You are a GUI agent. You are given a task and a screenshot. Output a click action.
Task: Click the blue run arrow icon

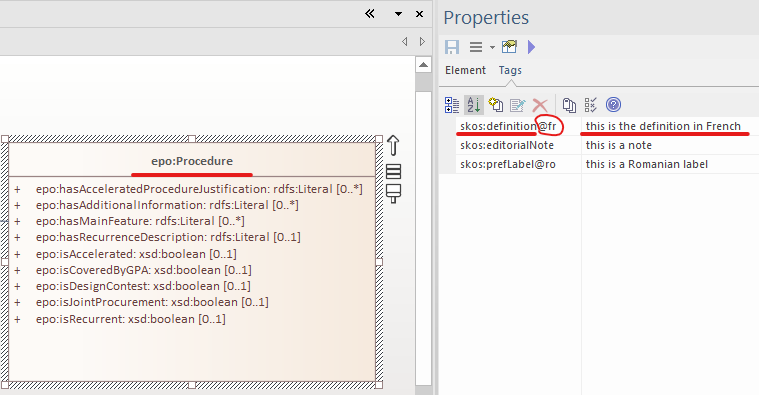click(x=531, y=47)
